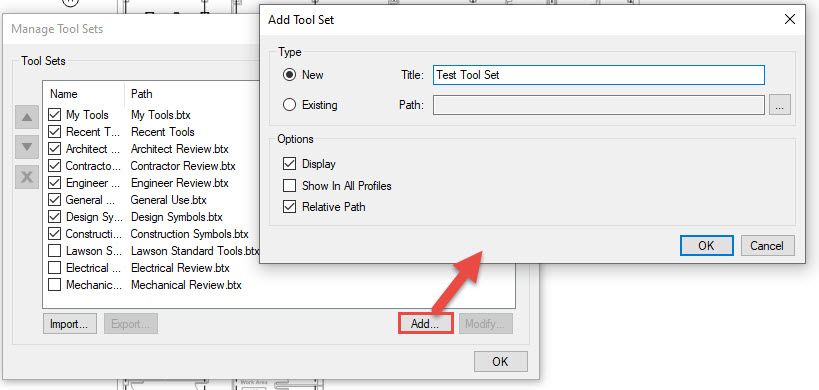
Task: Select the New radio button
Action: [x=289, y=75]
